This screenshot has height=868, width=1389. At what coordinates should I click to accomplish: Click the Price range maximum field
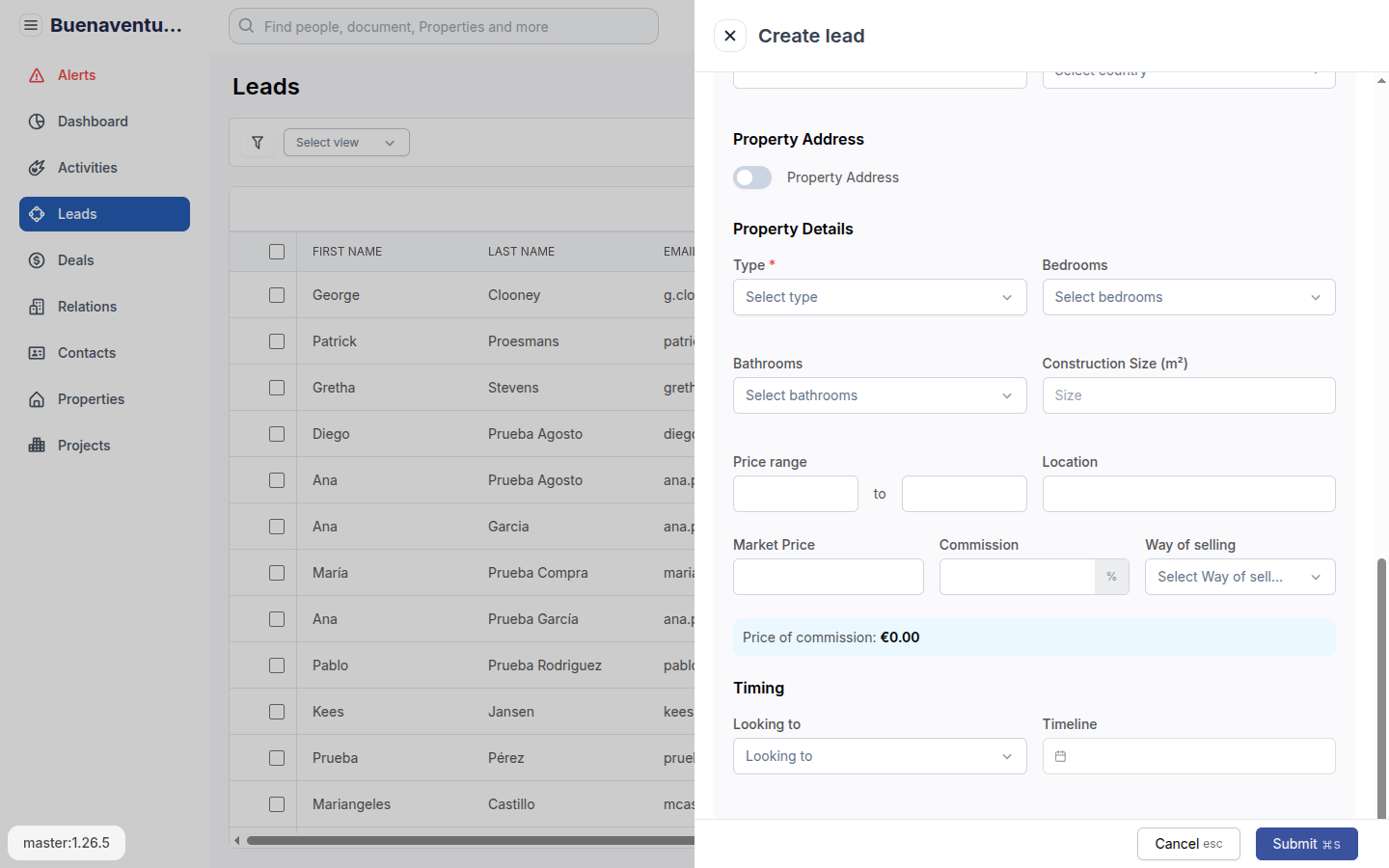965,494
